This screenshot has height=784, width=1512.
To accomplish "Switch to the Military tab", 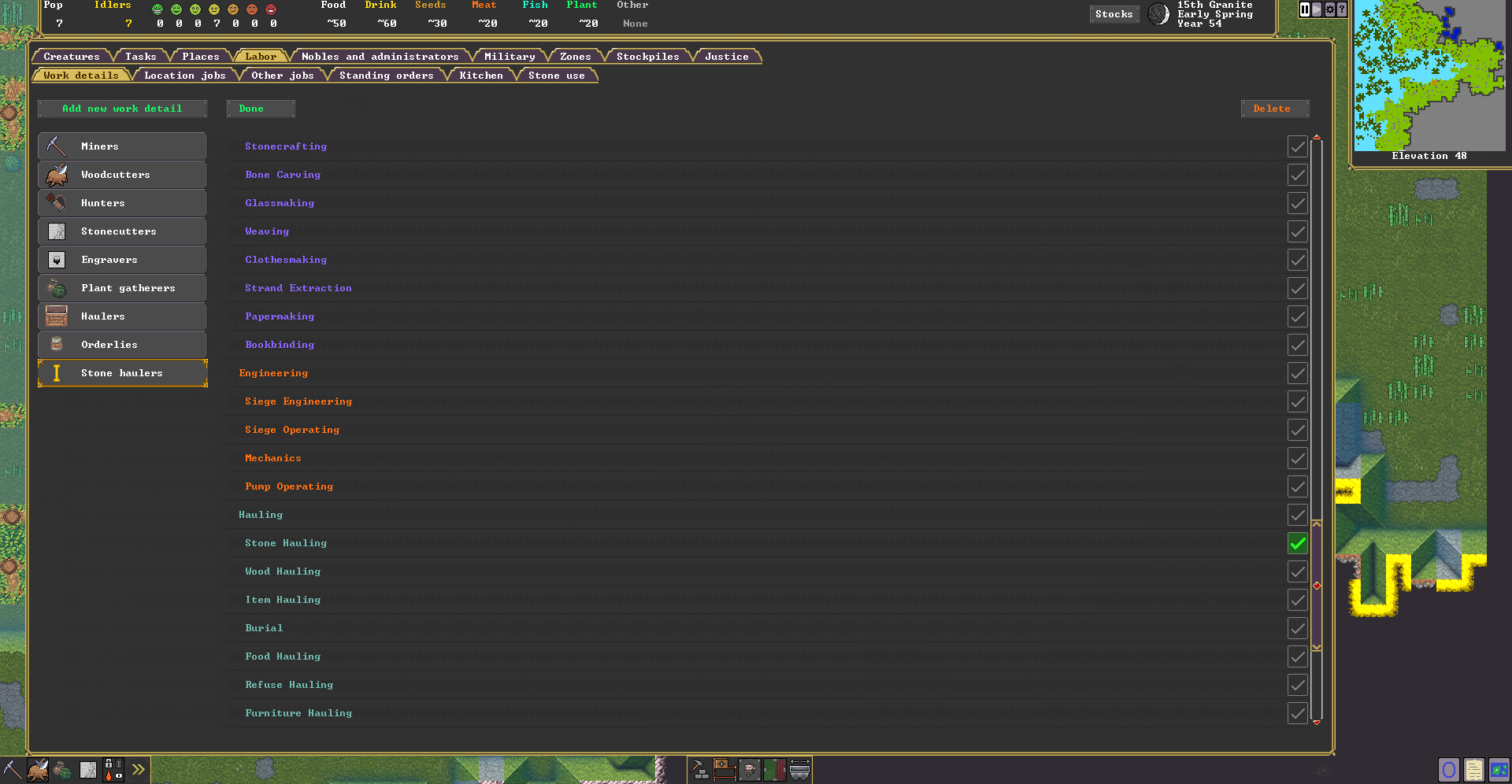I will (510, 57).
